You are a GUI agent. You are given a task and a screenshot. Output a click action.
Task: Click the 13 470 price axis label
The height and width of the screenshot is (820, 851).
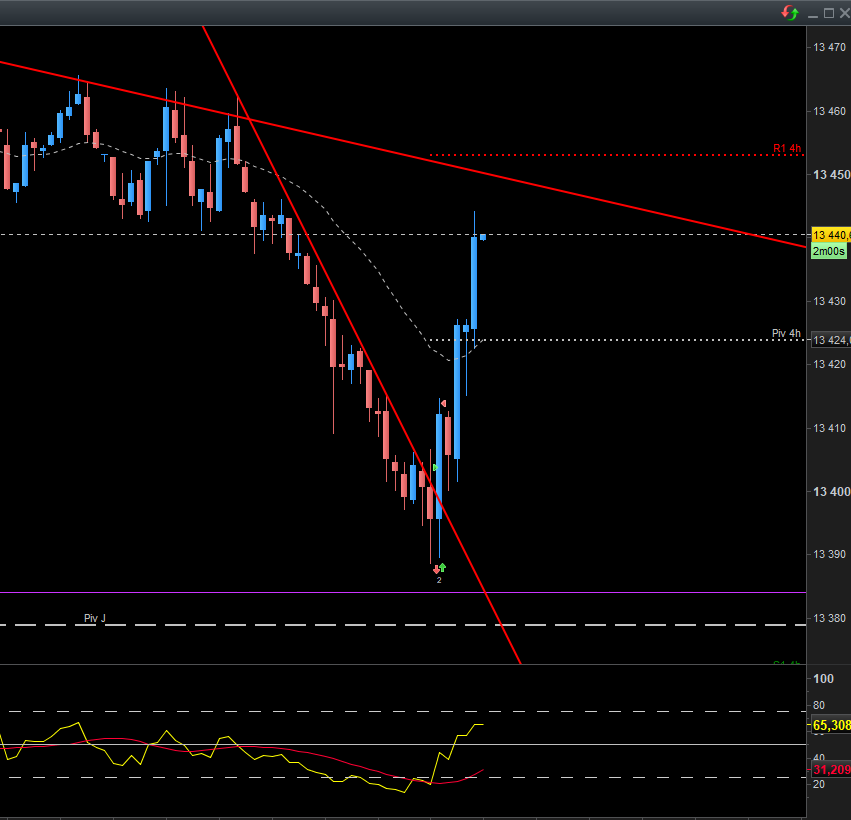pos(829,47)
